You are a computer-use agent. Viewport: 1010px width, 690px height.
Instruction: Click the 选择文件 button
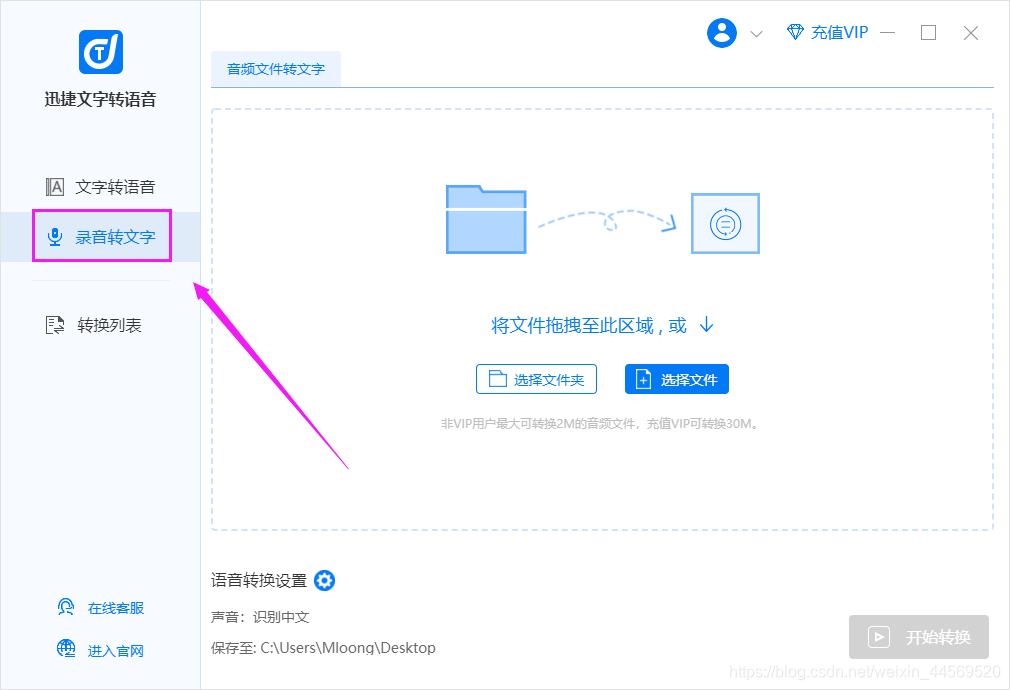point(676,379)
